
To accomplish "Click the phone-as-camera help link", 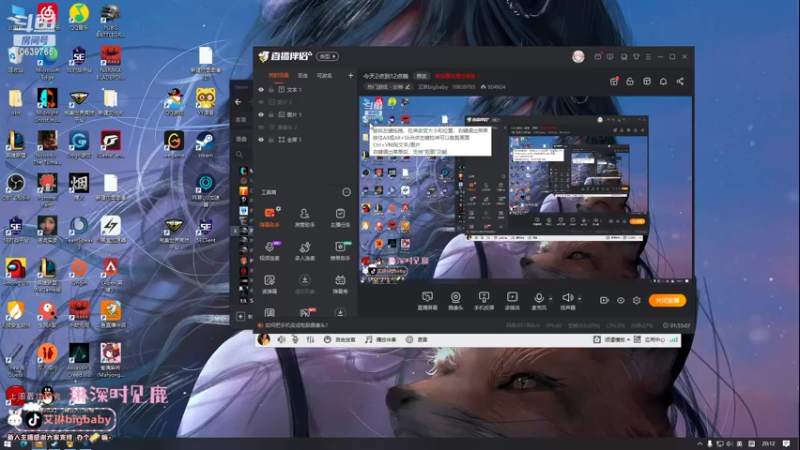I will tap(296, 325).
